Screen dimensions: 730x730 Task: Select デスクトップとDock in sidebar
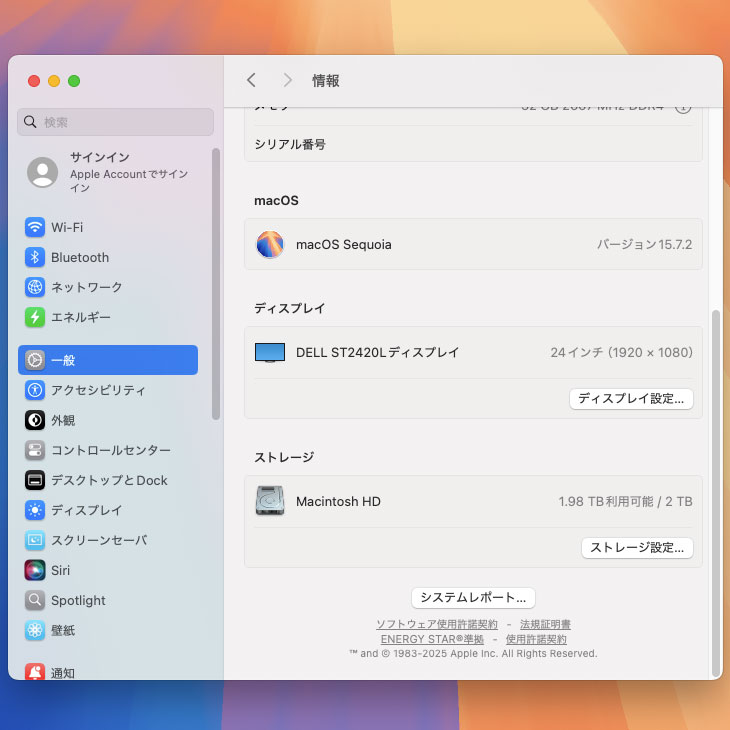pos(108,480)
